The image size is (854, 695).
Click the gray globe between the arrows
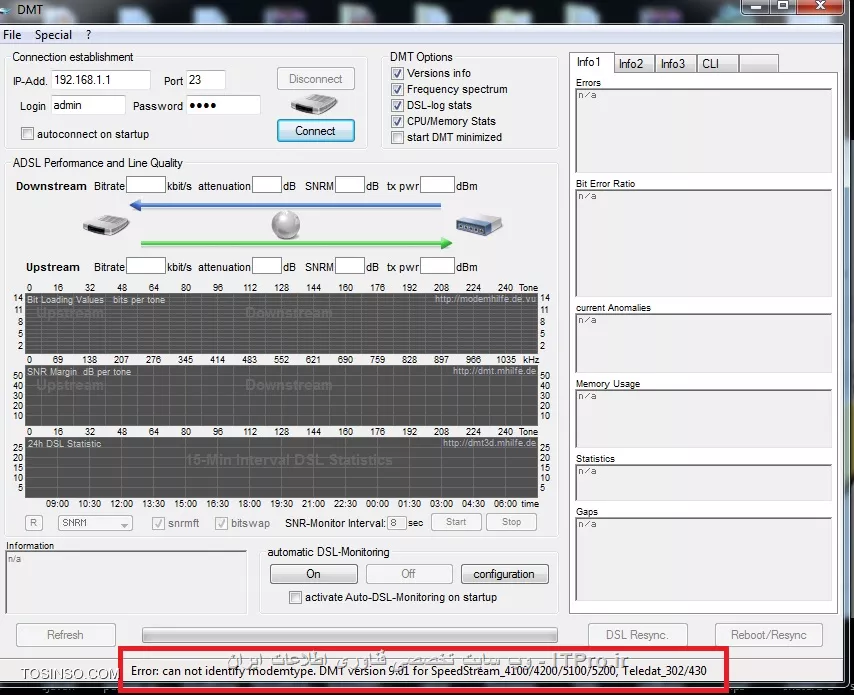point(286,224)
